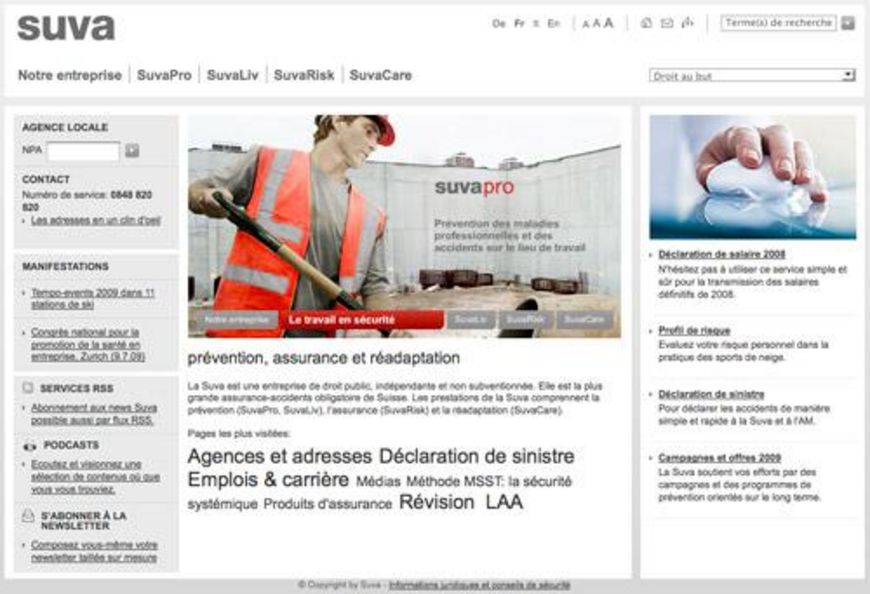Open the SuvaLiv menu
The width and height of the screenshot is (870, 594).
pyautogui.click(x=232, y=75)
